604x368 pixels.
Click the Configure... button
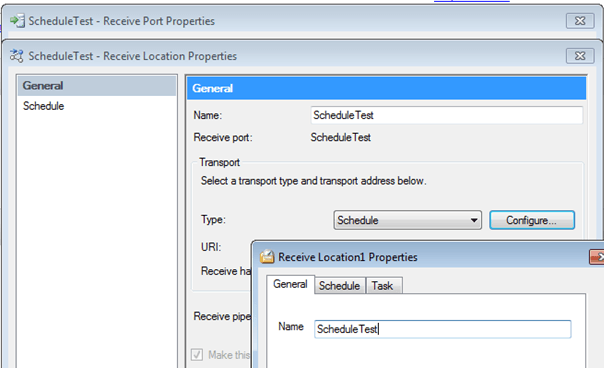pos(532,220)
